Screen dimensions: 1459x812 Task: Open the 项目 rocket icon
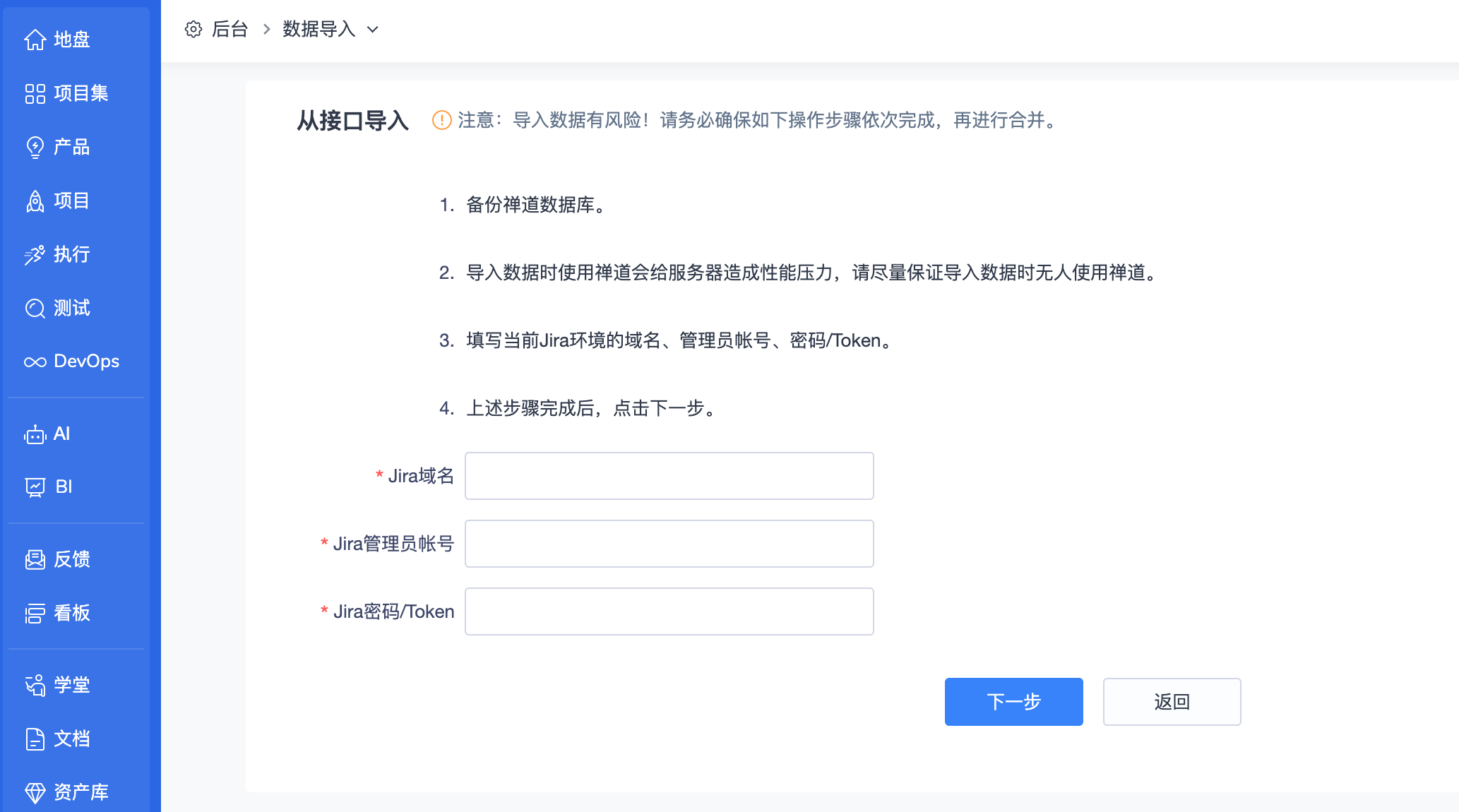tap(35, 201)
